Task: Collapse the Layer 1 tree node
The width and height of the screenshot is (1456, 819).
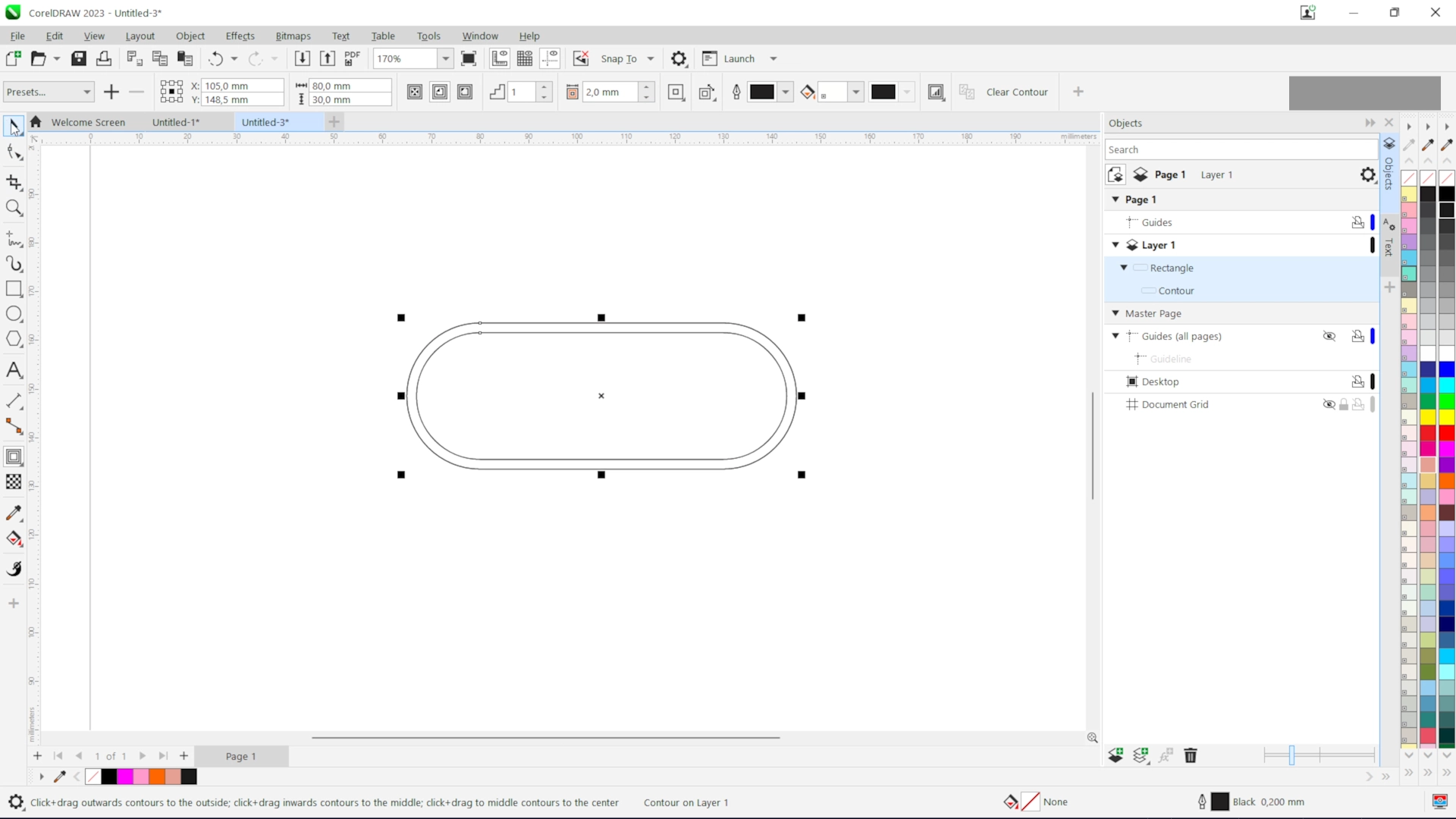Action: [x=1116, y=245]
